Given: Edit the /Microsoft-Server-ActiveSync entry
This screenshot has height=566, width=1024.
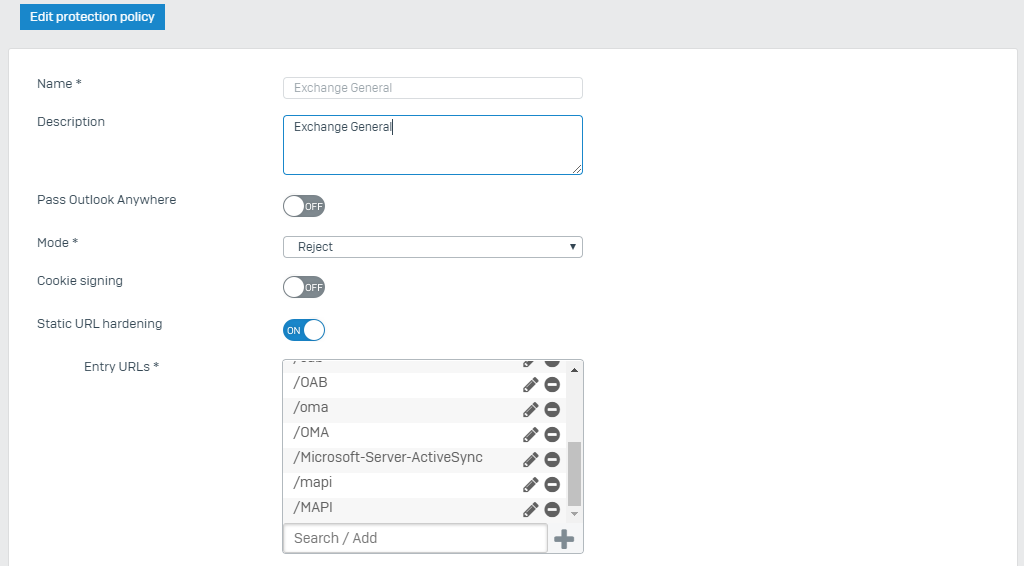Looking at the screenshot, I should coord(530,460).
